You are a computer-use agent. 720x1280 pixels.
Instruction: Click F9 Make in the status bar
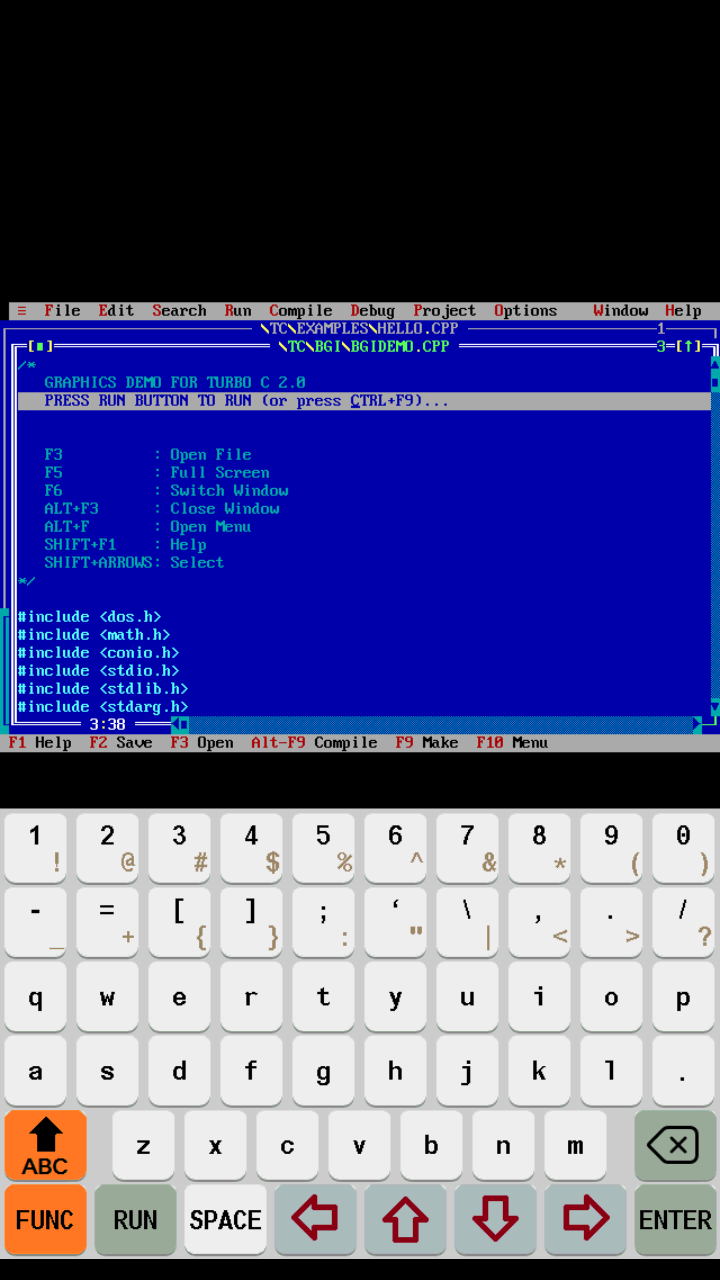pos(426,743)
